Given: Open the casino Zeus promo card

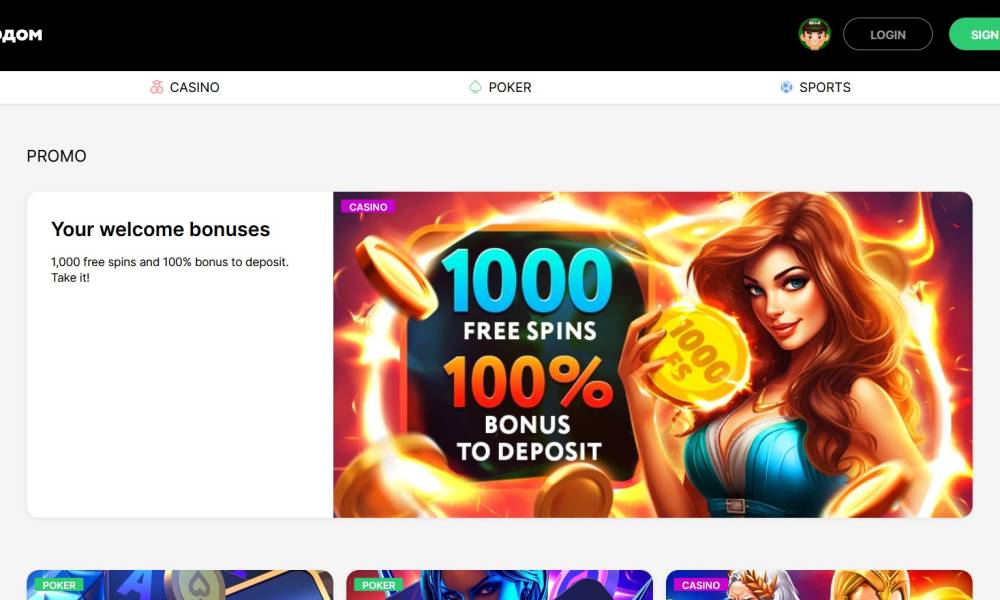Looking at the screenshot, I should tap(819, 585).
